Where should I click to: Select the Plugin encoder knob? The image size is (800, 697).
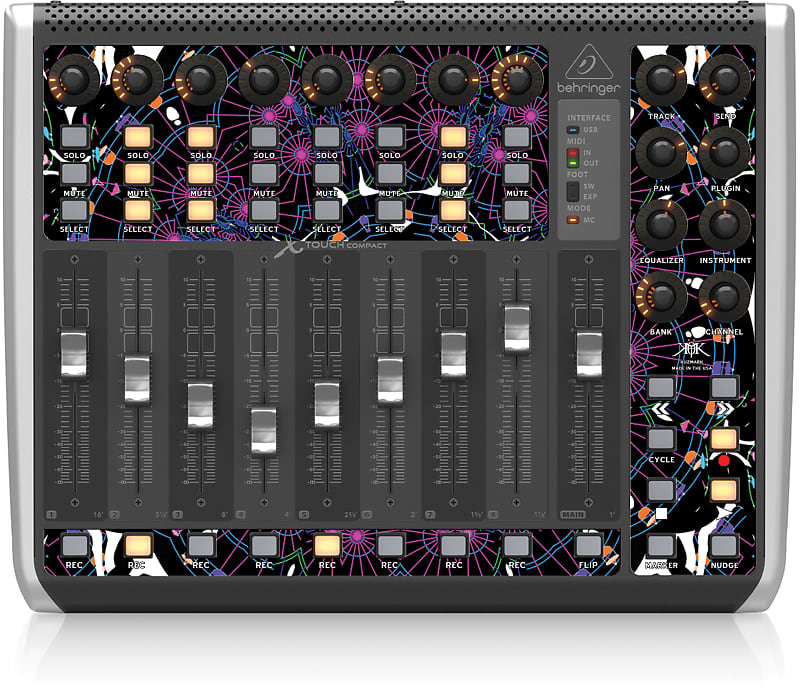(724, 151)
